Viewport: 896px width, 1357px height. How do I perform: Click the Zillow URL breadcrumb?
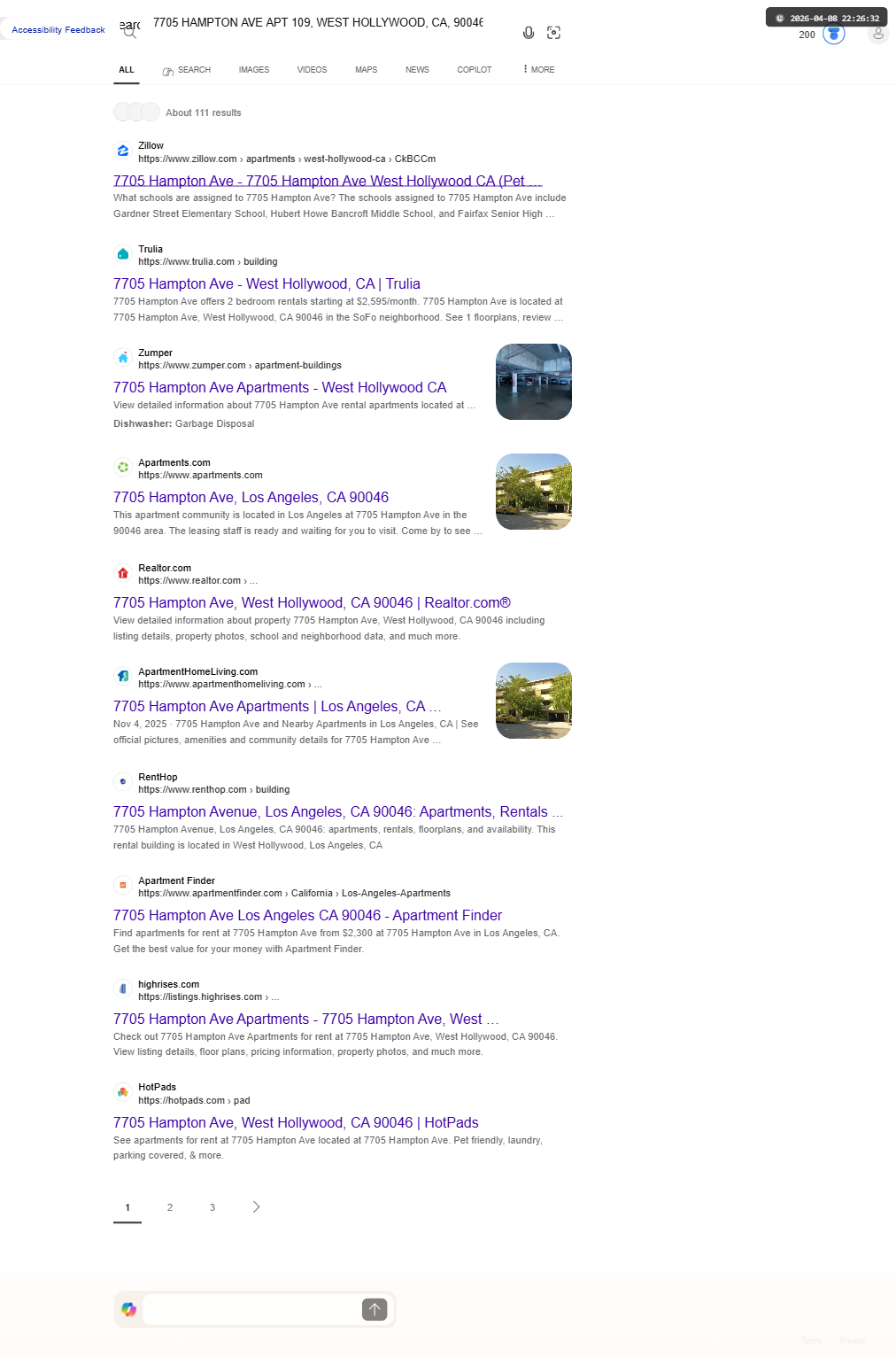(x=287, y=159)
